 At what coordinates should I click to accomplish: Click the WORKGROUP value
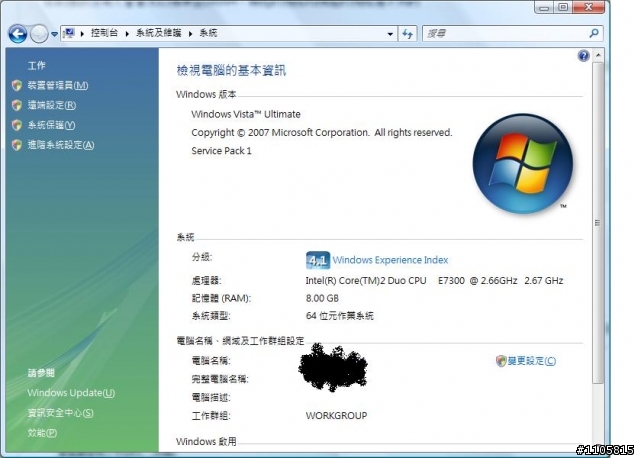point(336,416)
